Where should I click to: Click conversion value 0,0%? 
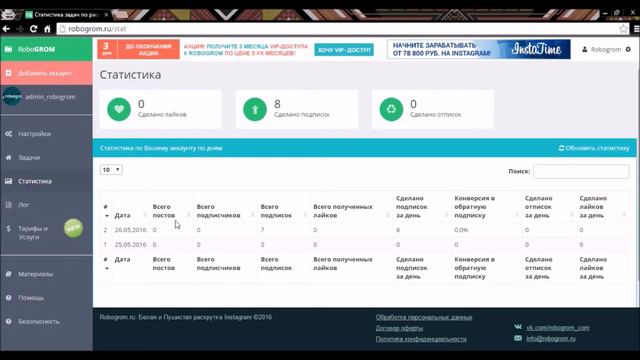461,230
